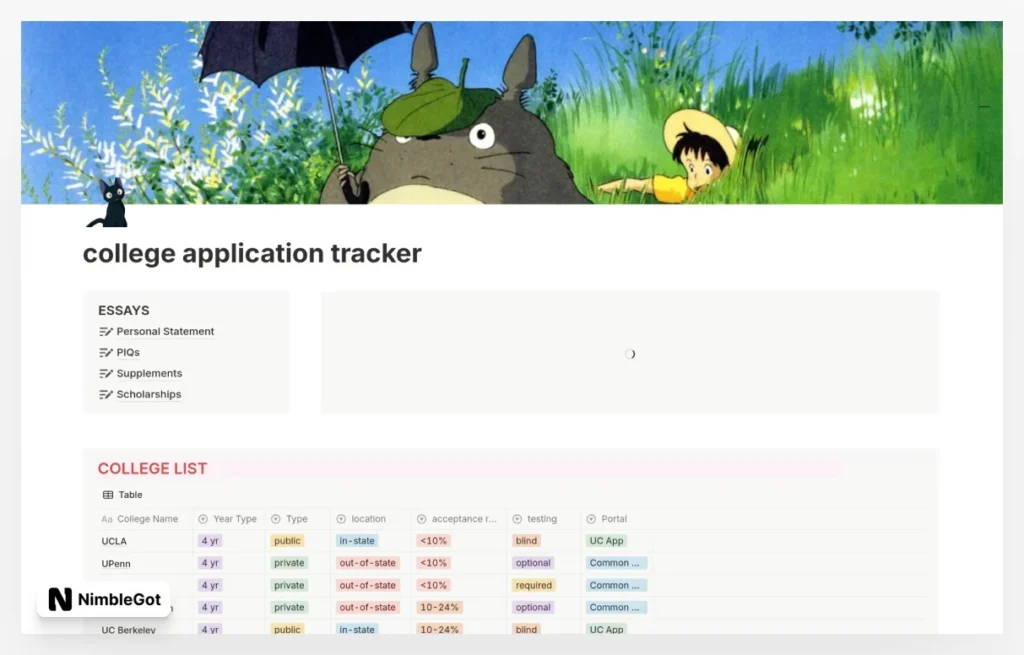Viewport: 1024px width, 655px height.
Task: Click the private tag in UPenn row
Action: pyautogui.click(x=289, y=563)
